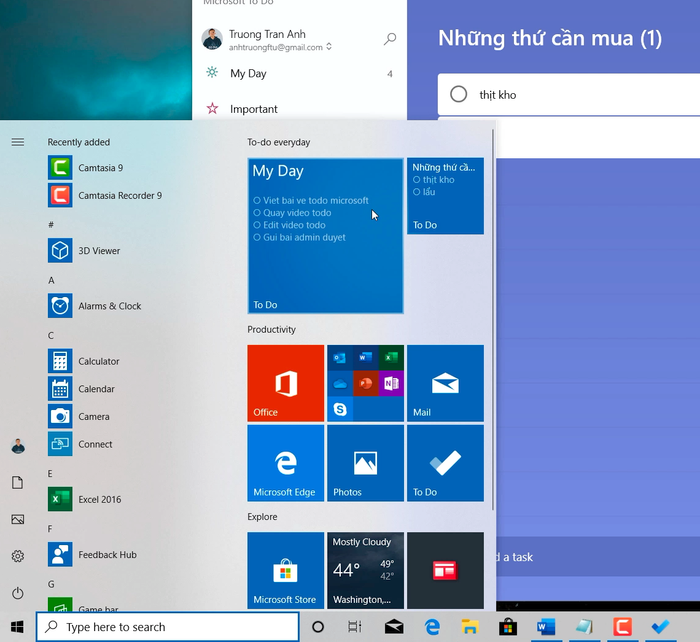Open Edge from the taskbar
This screenshot has height=642, width=700.
432,627
